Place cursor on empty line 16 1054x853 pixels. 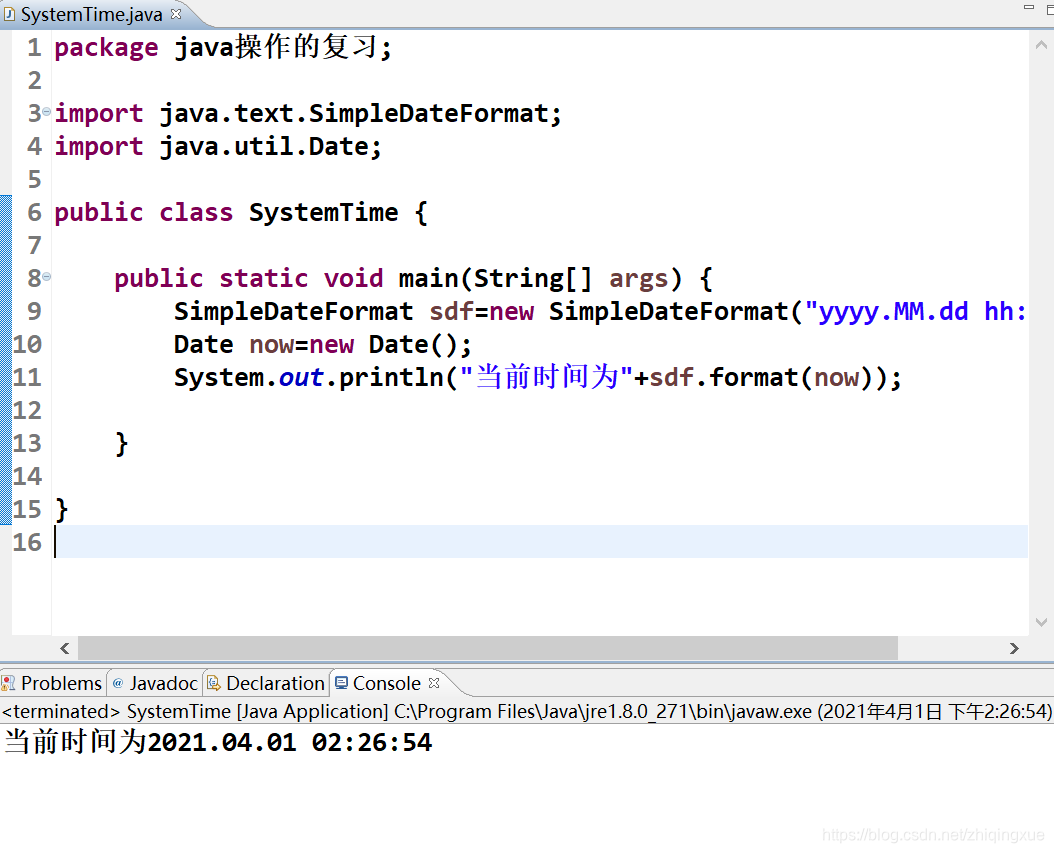click(x=541, y=542)
